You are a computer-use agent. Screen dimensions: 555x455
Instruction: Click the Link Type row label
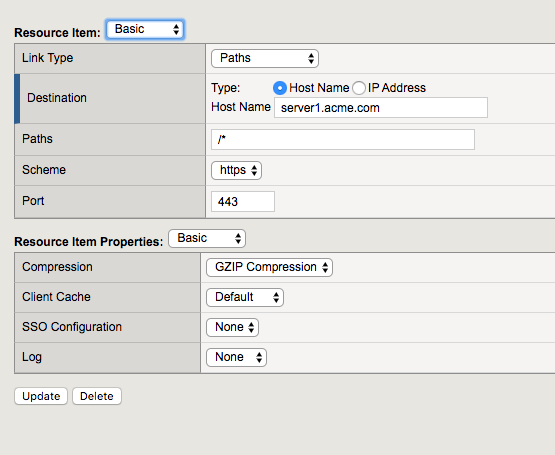tap(47, 58)
